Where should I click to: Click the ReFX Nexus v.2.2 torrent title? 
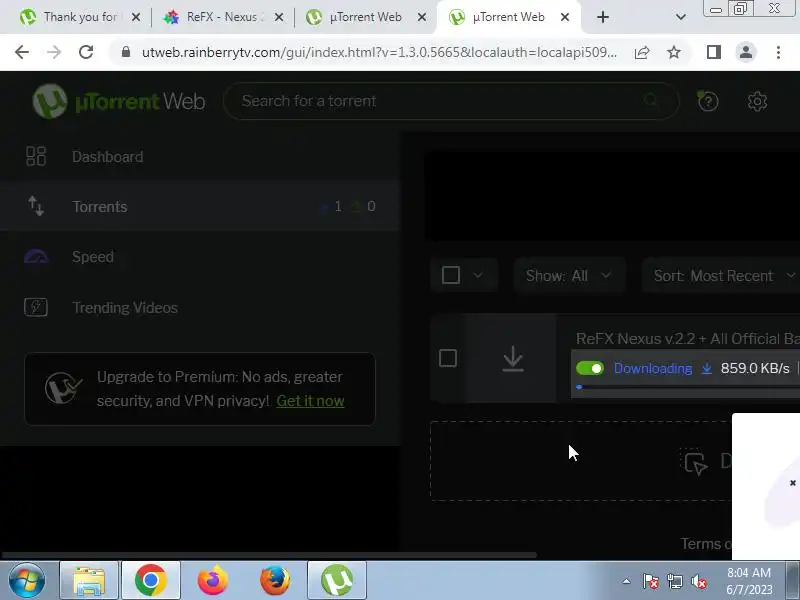coord(688,339)
